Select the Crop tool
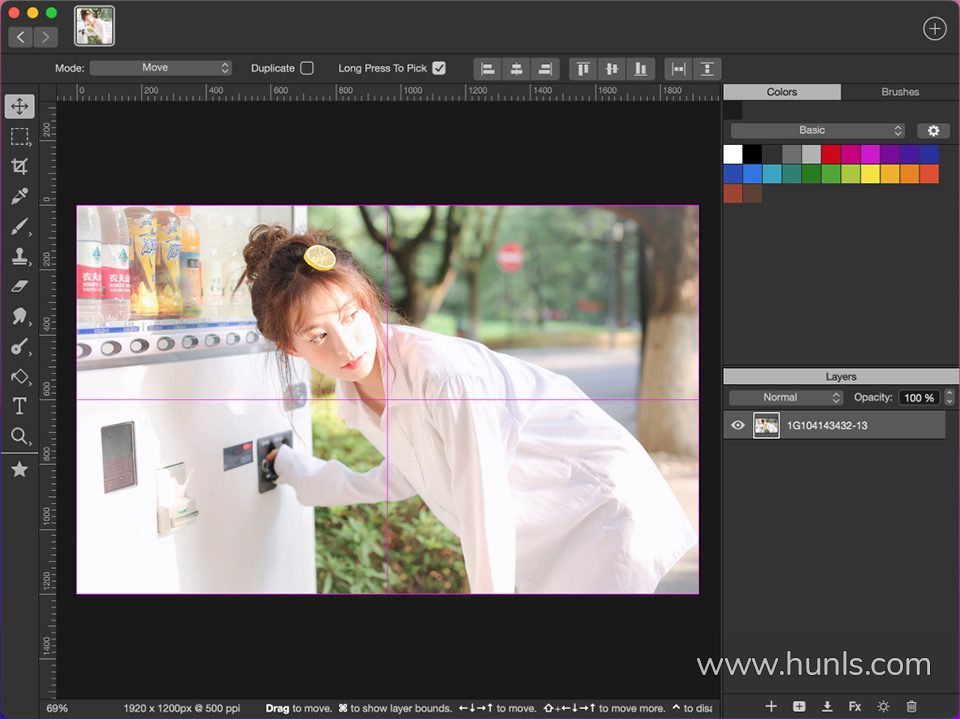The width and height of the screenshot is (960, 719). [x=19, y=166]
